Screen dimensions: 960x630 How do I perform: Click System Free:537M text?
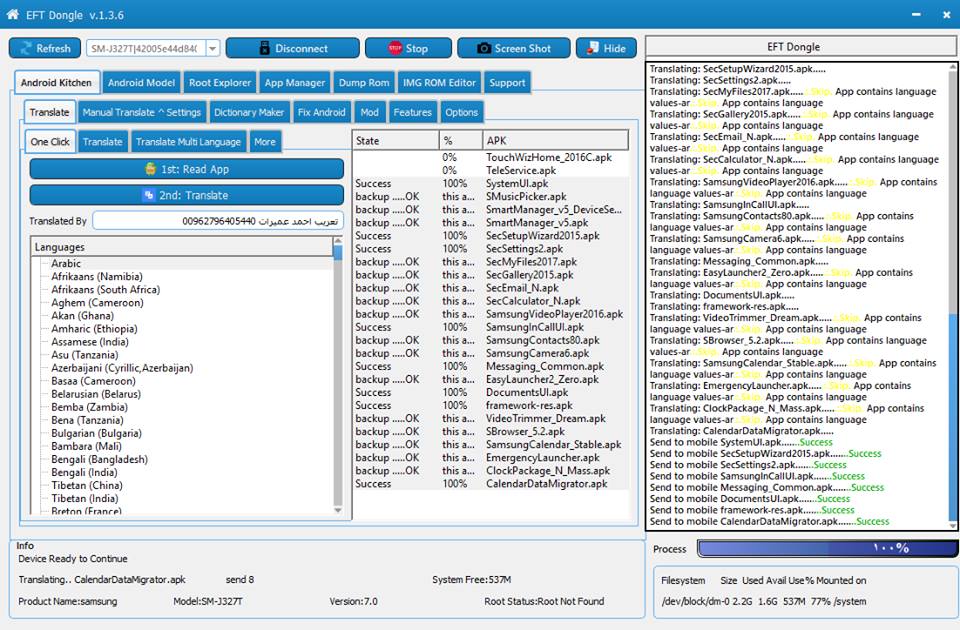pyautogui.click(x=471, y=580)
